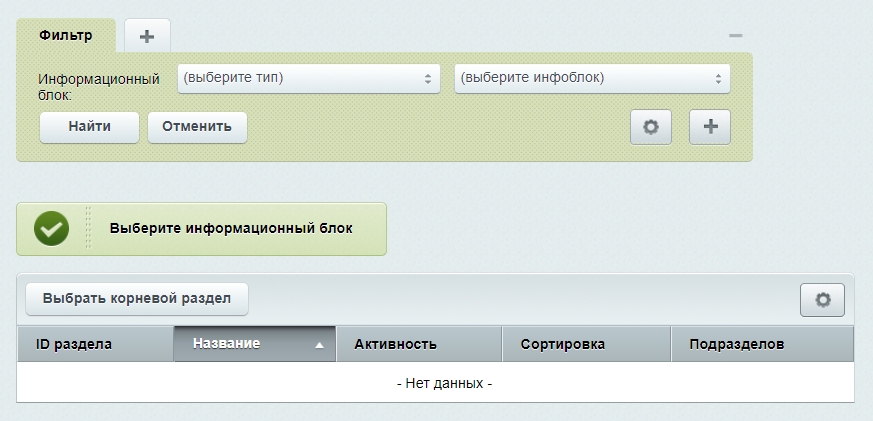Screen dimensions: 873x421
Task: Click the plus icon to add filter field
Action: tap(711, 127)
